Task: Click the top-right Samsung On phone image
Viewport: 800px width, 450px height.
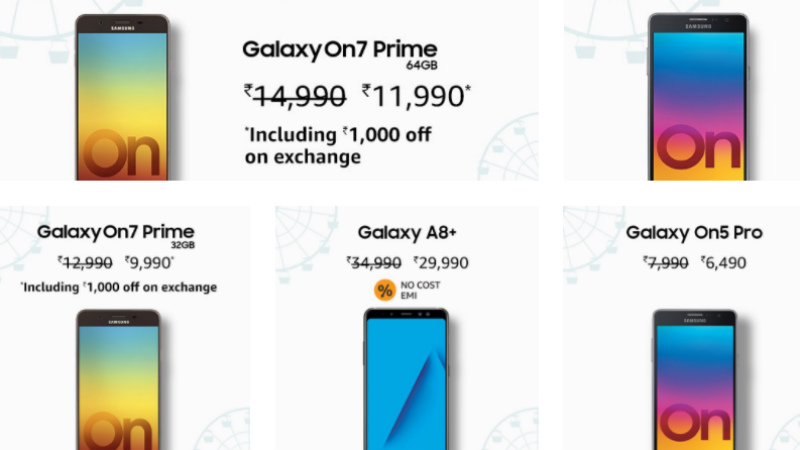Action: [x=698, y=97]
